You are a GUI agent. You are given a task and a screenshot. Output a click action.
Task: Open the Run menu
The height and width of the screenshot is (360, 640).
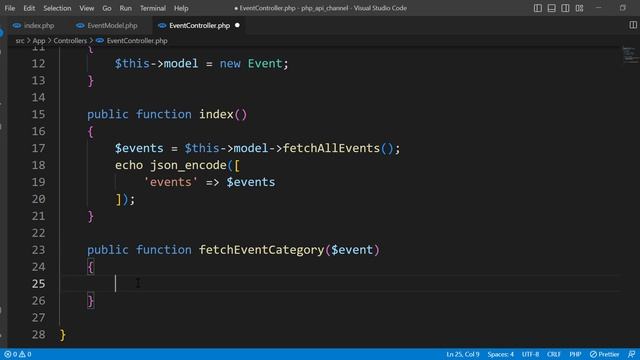pyautogui.click(x=126, y=8)
